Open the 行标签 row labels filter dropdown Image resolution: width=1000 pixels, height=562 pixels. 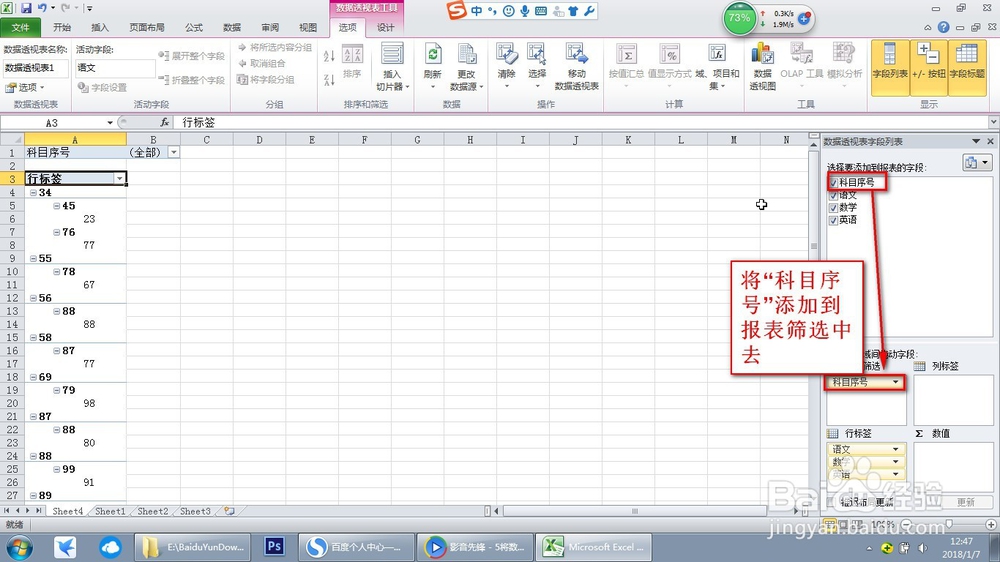pos(119,179)
